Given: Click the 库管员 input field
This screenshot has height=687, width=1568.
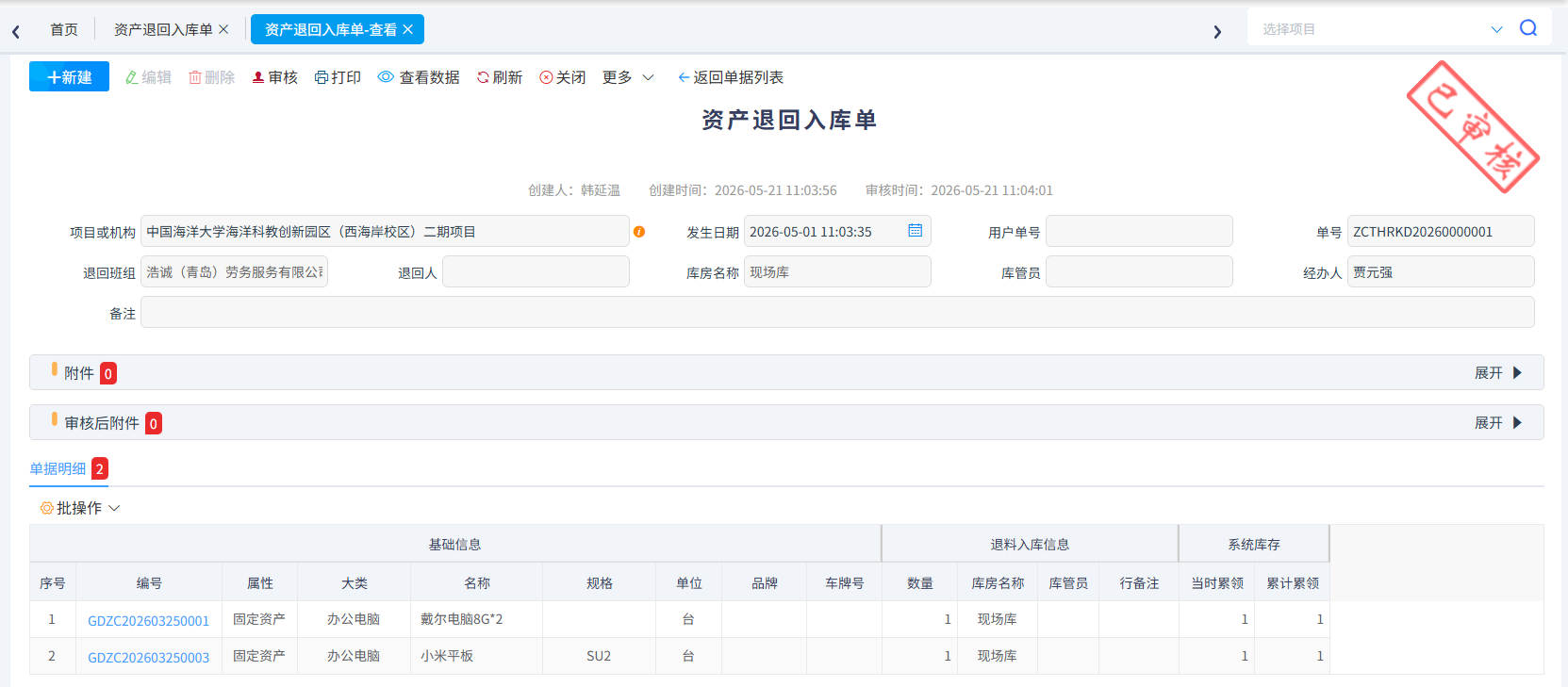Looking at the screenshot, I should pyautogui.click(x=1139, y=271).
